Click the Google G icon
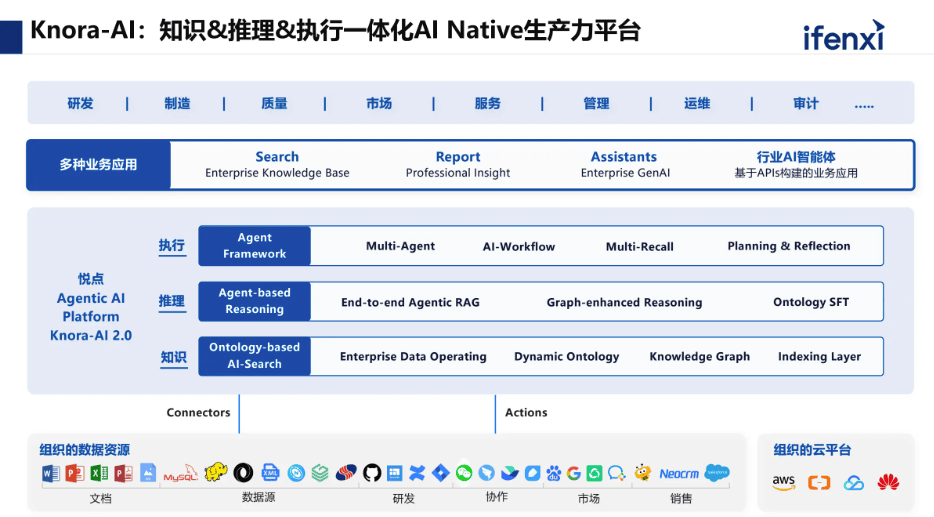The height and width of the screenshot is (517, 934). [573, 473]
